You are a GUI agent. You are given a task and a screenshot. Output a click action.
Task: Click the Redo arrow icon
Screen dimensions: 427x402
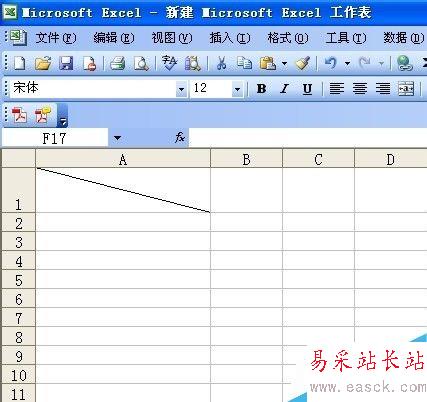pos(365,63)
